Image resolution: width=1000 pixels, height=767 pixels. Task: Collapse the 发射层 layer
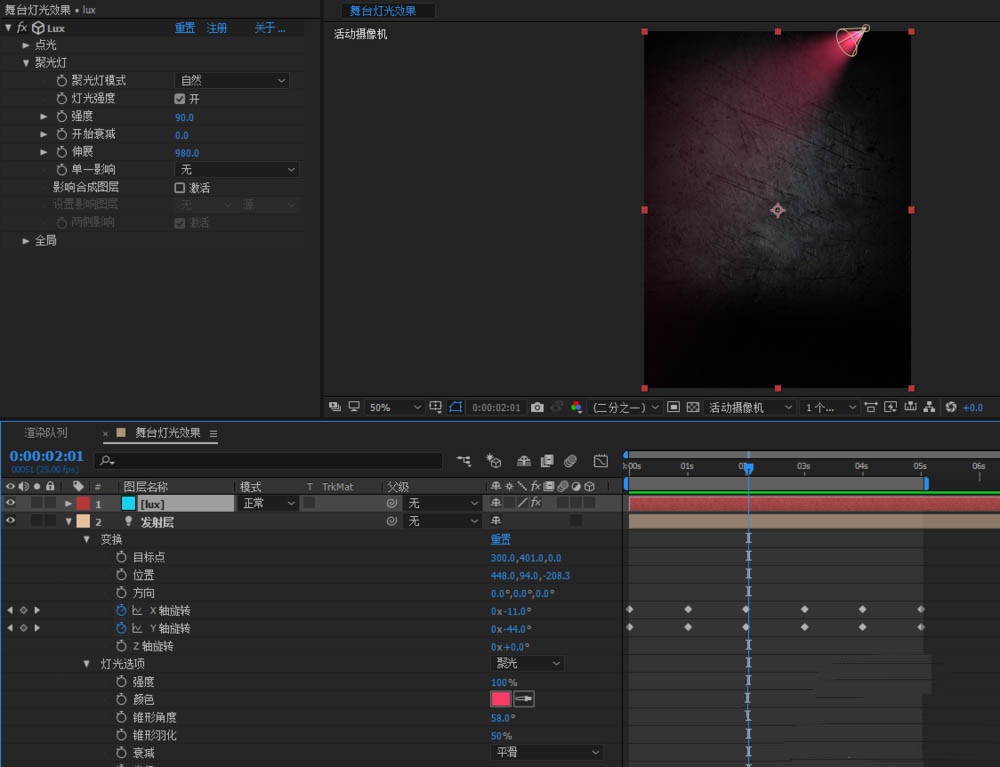click(68, 521)
